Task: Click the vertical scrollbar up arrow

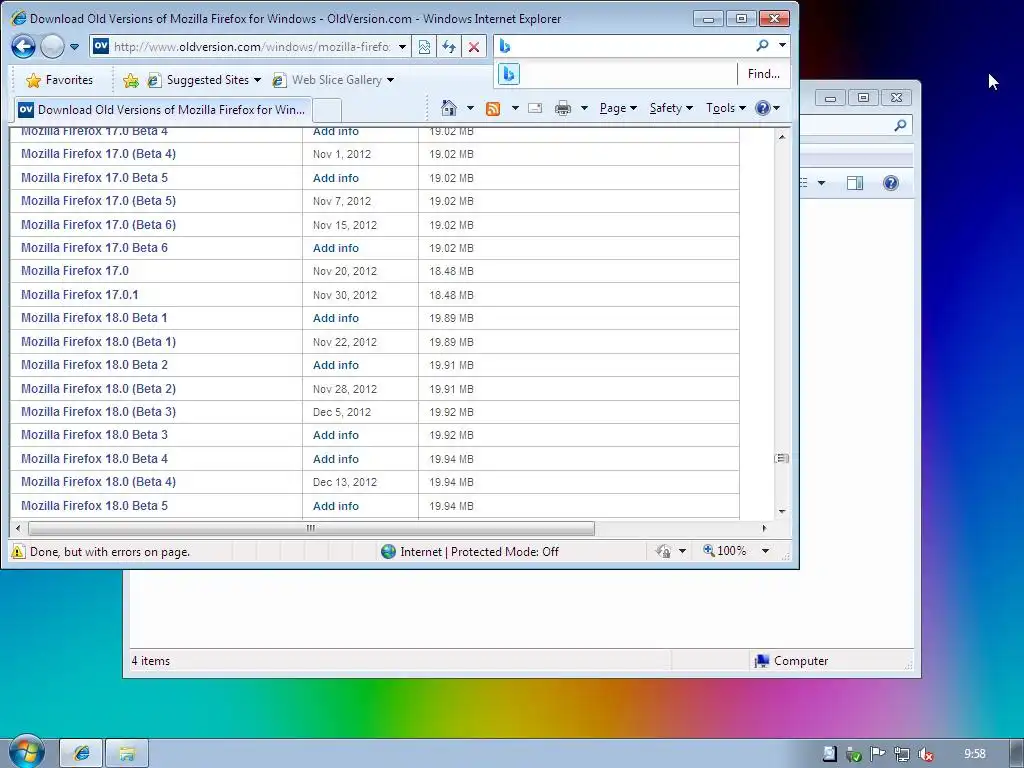Action: 782,136
